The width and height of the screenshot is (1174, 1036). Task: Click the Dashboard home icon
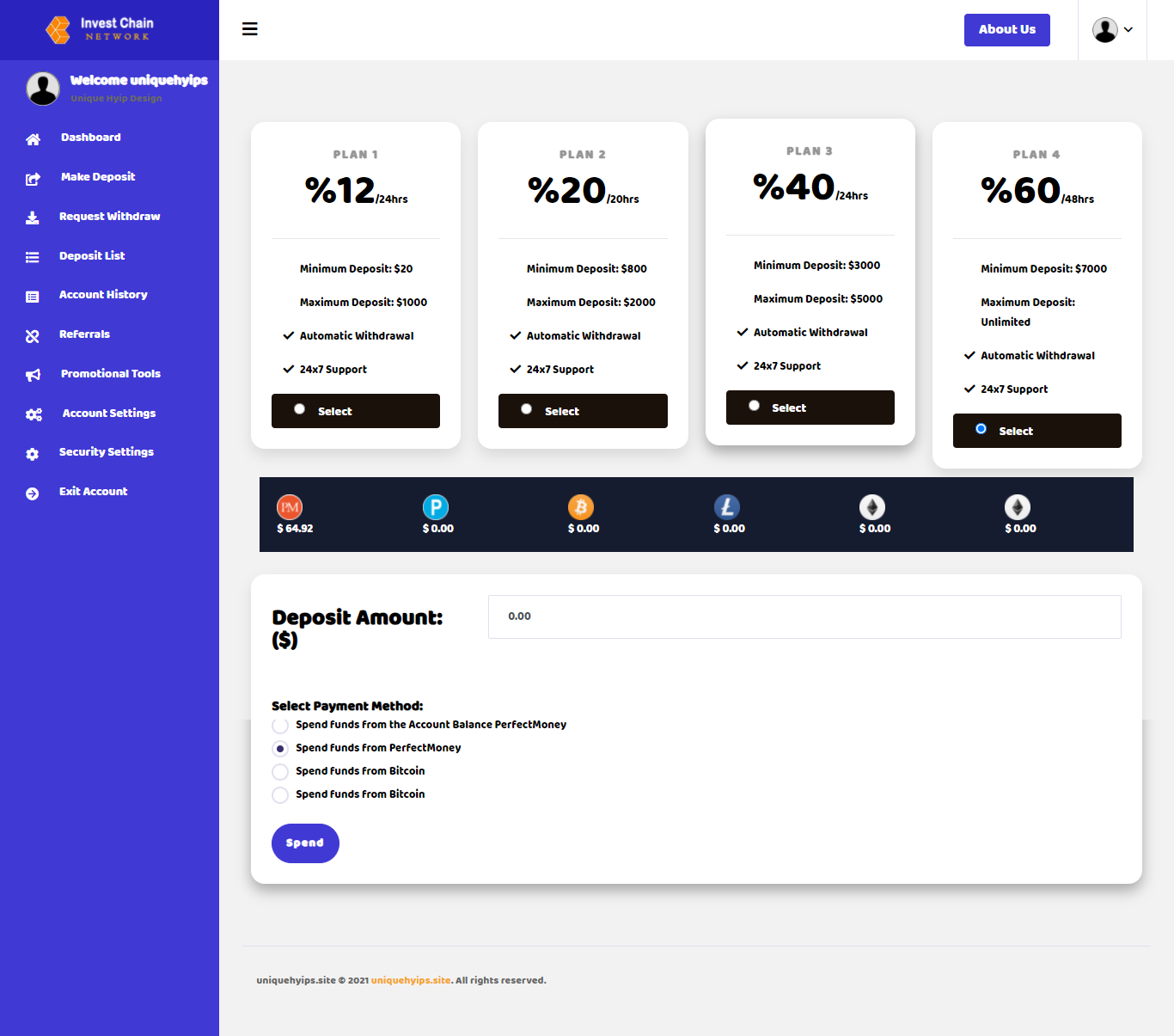point(33,139)
